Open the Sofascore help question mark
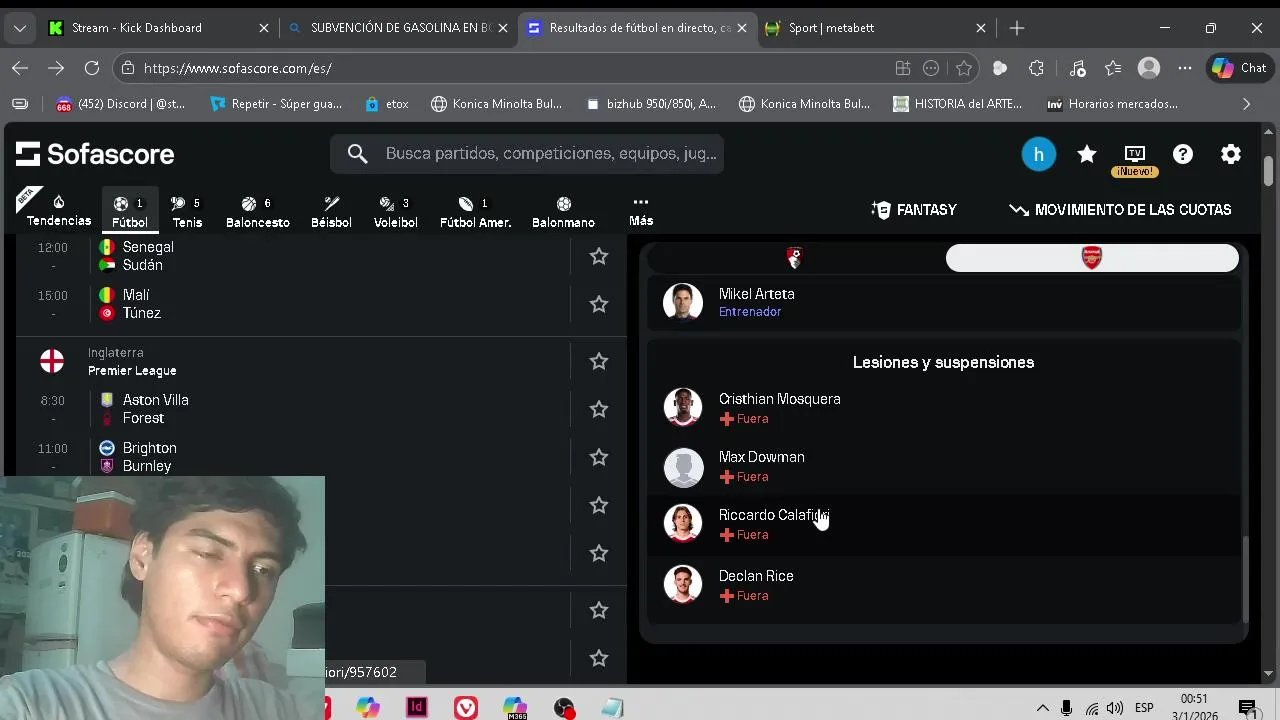1280x720 pixels. 1183,154
